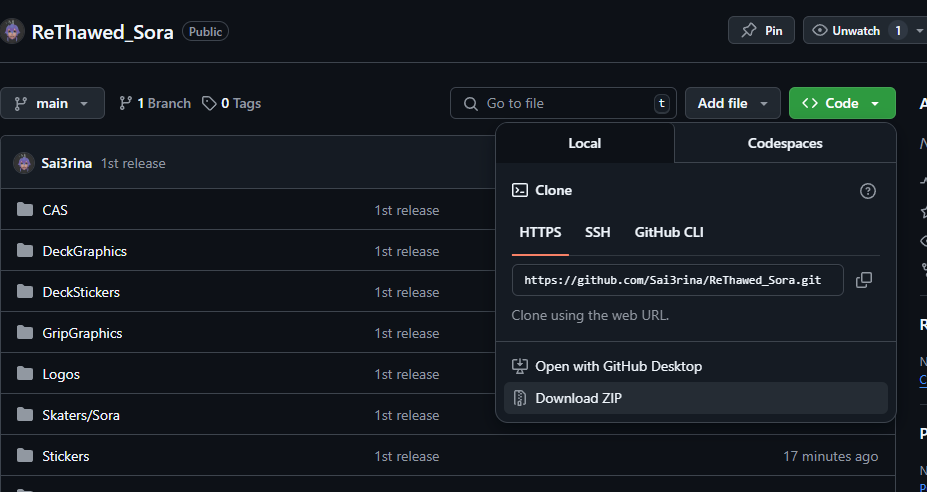Viewport: 927px width, 492px height.
Task: Click the Logos folder icon
Action: [25, 374]
